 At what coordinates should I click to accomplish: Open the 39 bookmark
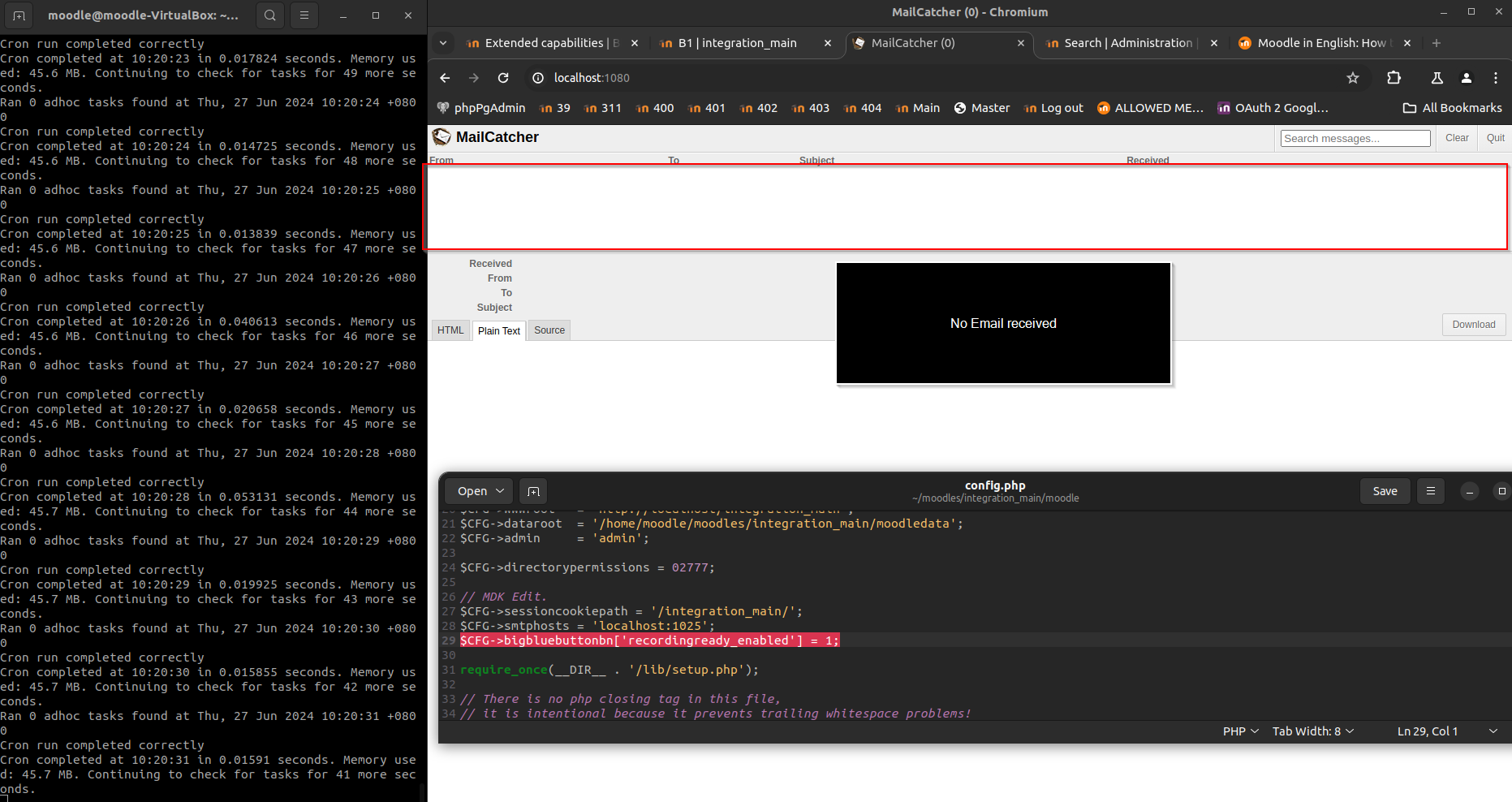[555, 108]
